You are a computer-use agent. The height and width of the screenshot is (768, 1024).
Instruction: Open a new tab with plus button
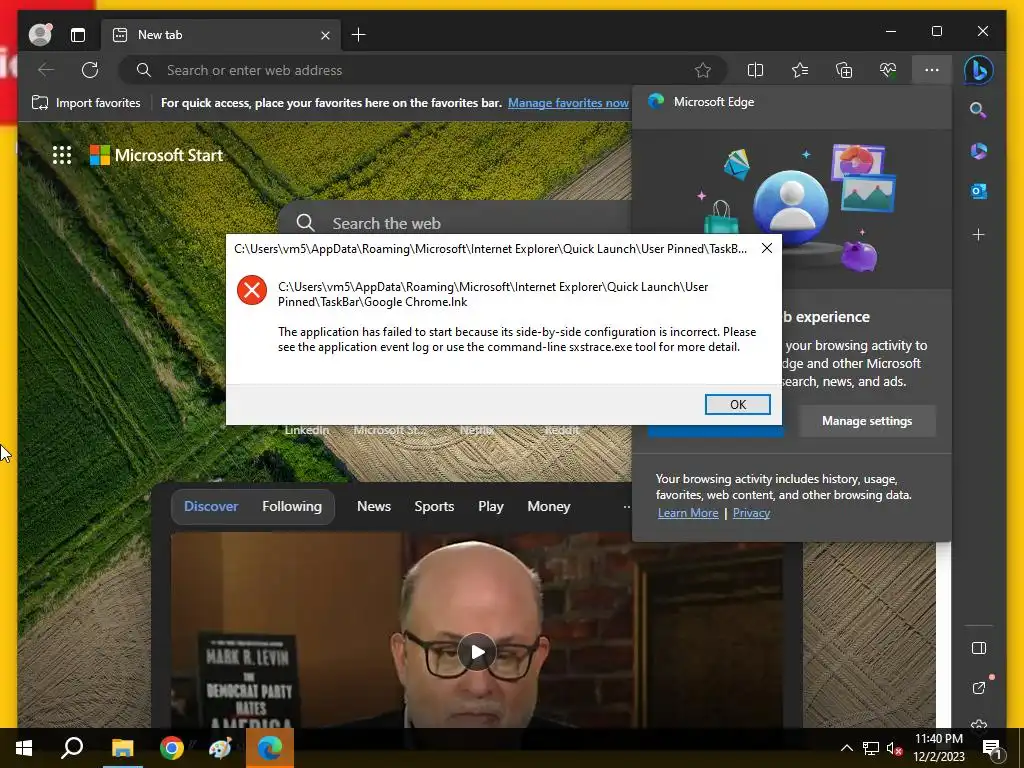click(359, 35)
